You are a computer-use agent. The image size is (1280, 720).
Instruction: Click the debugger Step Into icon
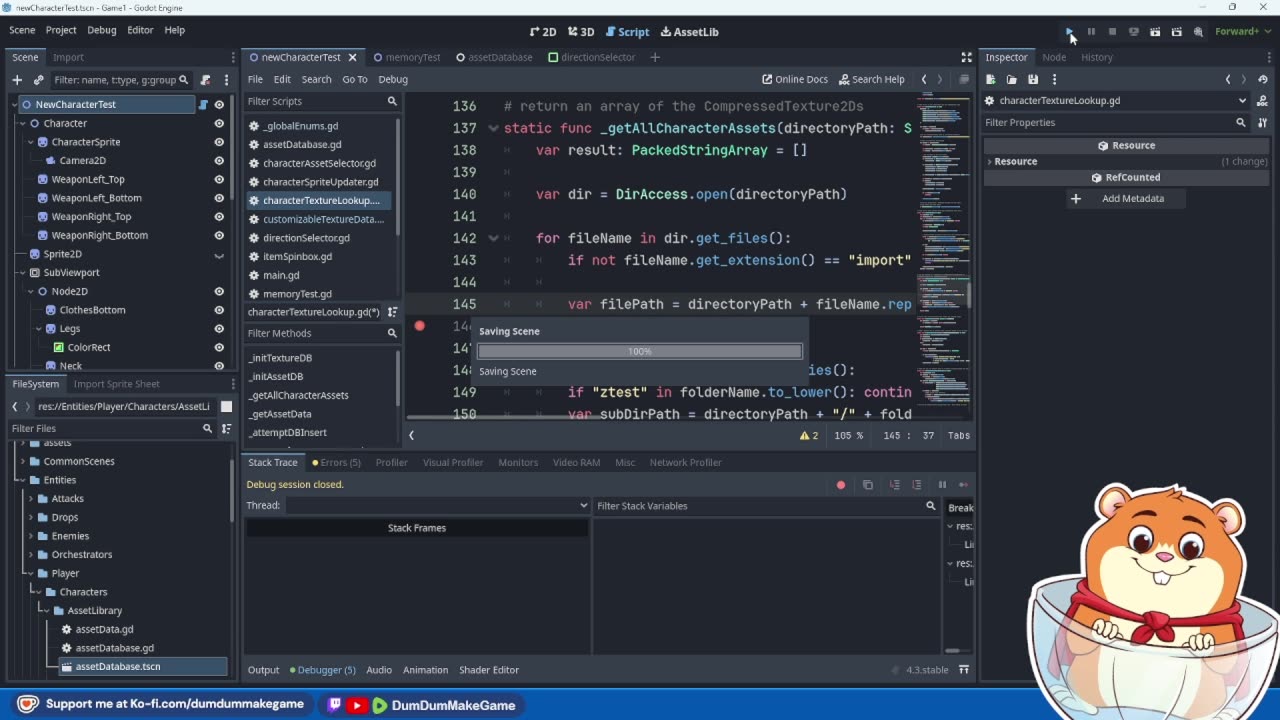pos(895,485)
